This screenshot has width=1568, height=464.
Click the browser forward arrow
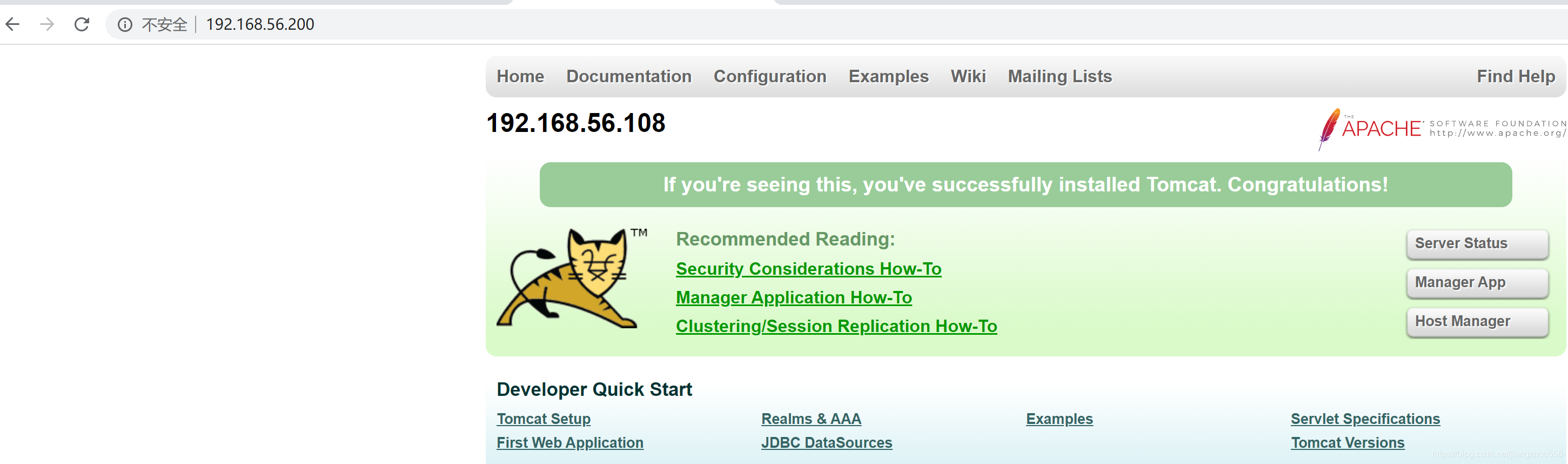coord(47,24)
